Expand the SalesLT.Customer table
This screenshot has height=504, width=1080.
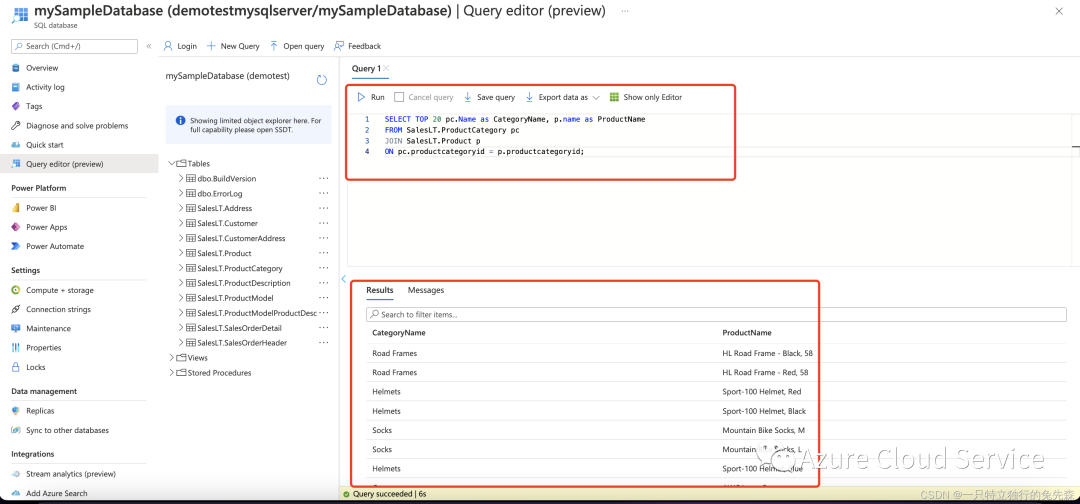pyautogui.click(x=181, y=223)
